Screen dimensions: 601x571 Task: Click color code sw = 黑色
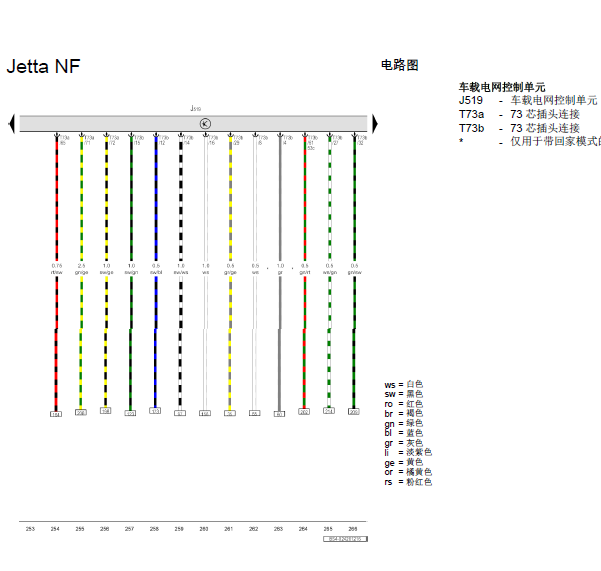[404, 394]
